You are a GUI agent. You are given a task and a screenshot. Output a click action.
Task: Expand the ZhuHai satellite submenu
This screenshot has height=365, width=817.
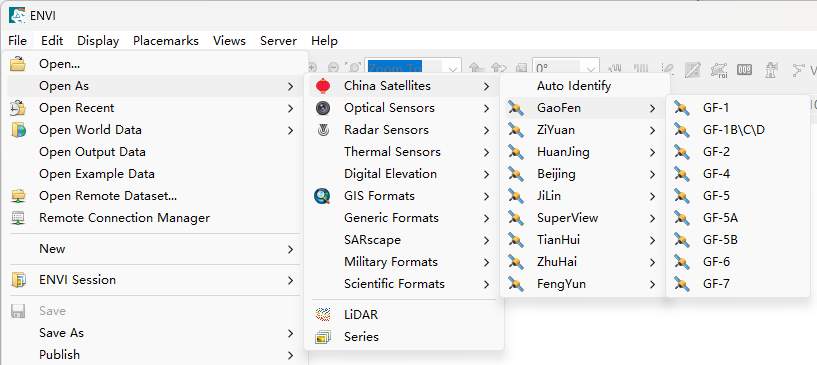pyautogui.click(x=584, y=262)
